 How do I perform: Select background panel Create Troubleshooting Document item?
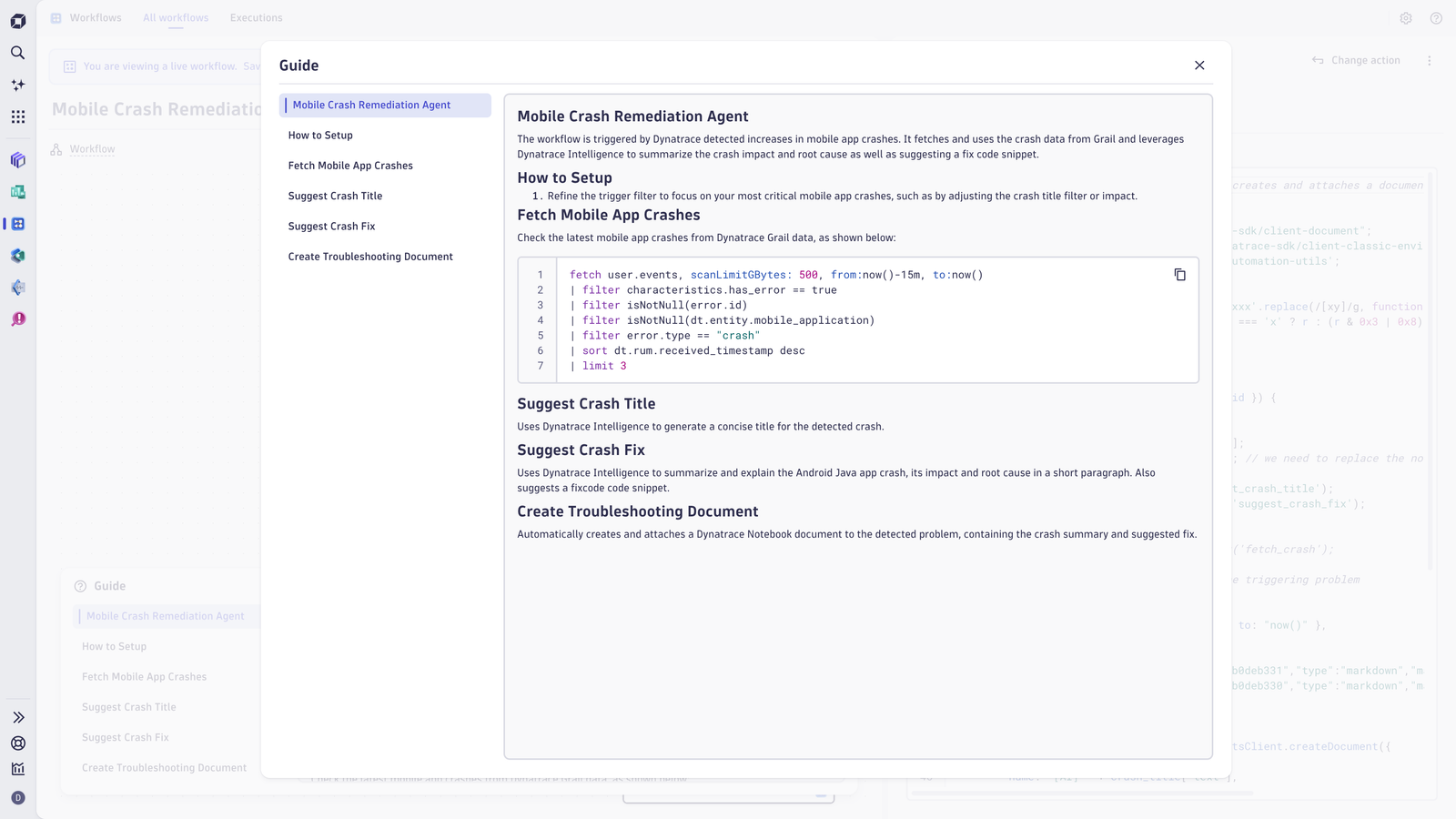[164, 768]
